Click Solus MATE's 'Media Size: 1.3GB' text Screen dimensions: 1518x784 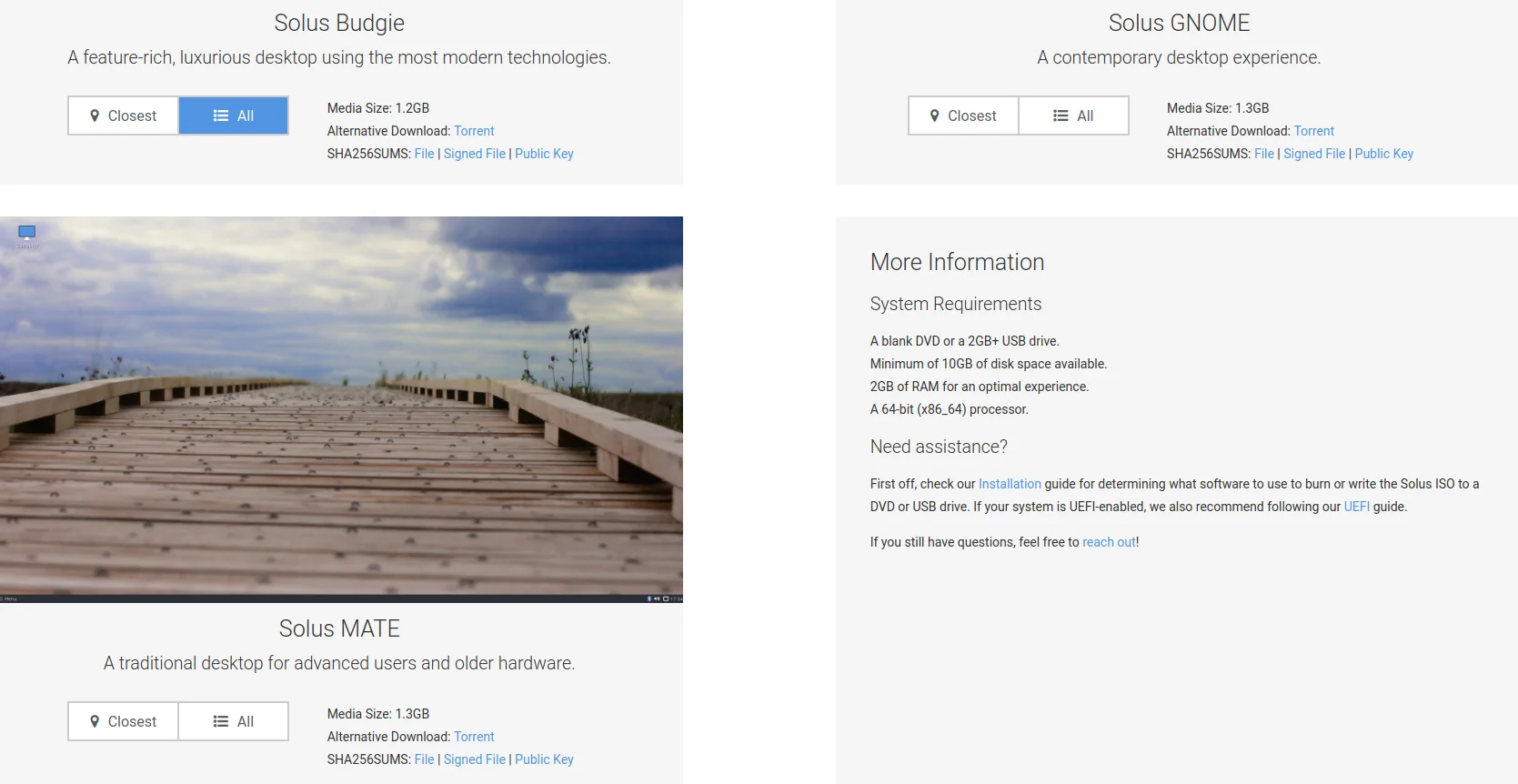click(378, 714)
